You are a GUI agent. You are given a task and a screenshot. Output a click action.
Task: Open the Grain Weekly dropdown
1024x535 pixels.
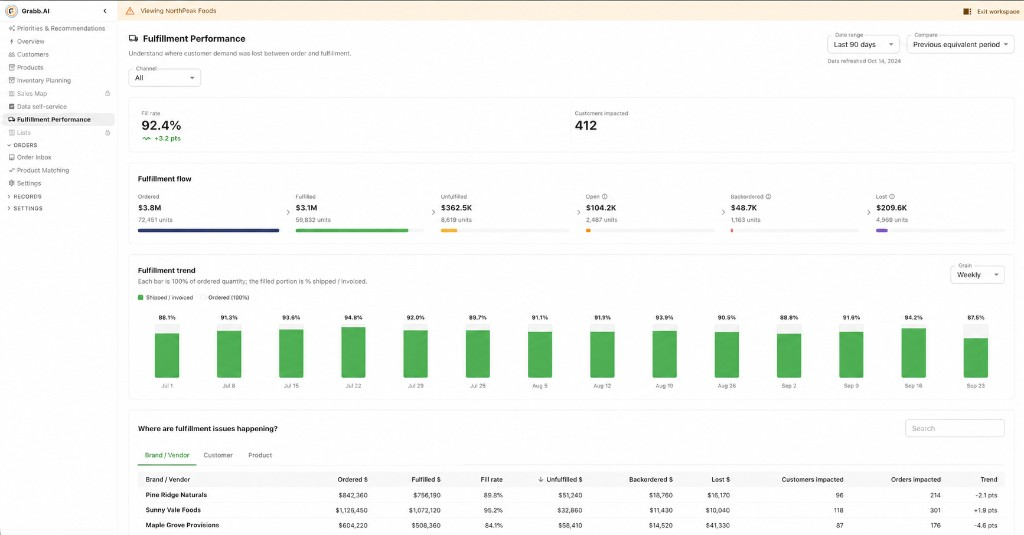(x=977, y=275)
